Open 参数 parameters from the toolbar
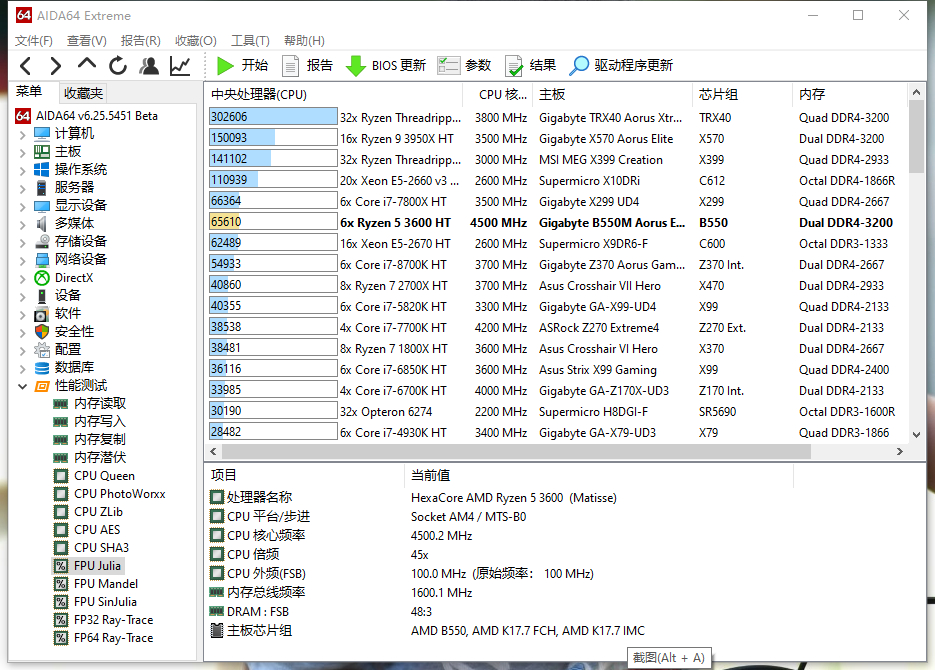This screenshot has width=935, height=670. point(465,66)
